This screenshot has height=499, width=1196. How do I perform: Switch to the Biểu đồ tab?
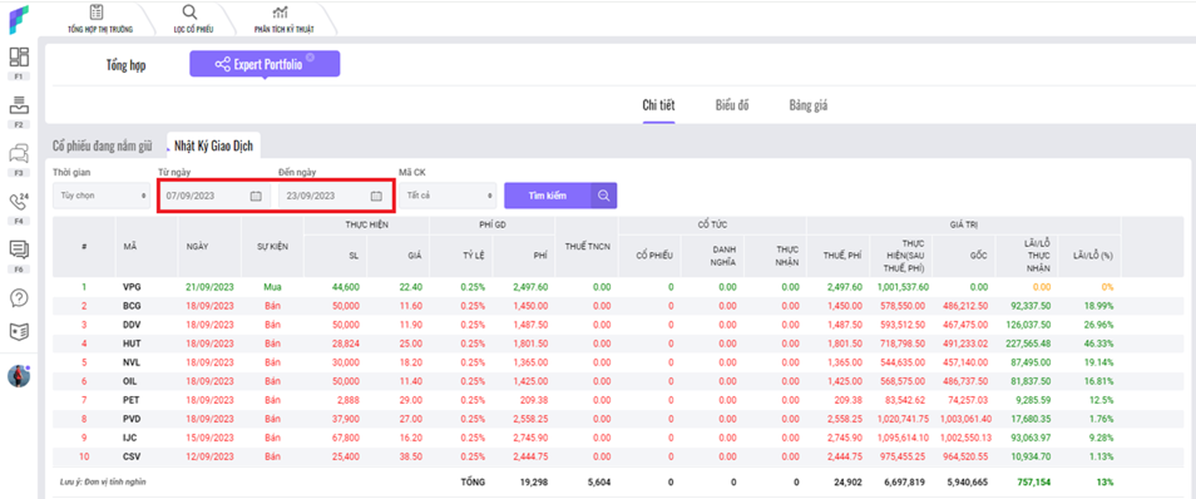click(x=732, y=106)
